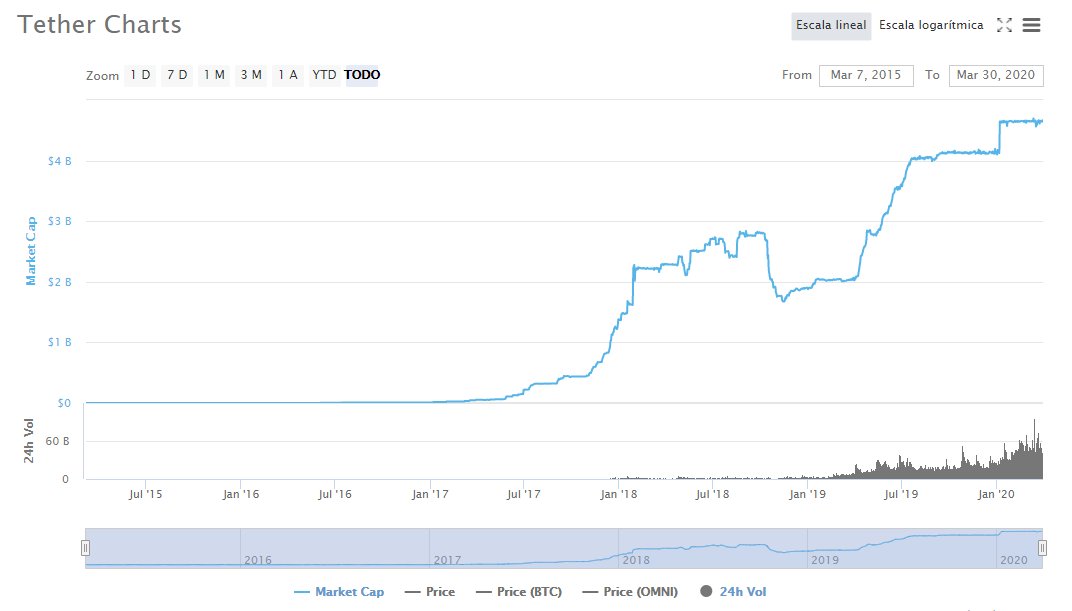The image size is (1072, 611).
Task: Open the chart hamburger menu
Action: (1031, 25)
